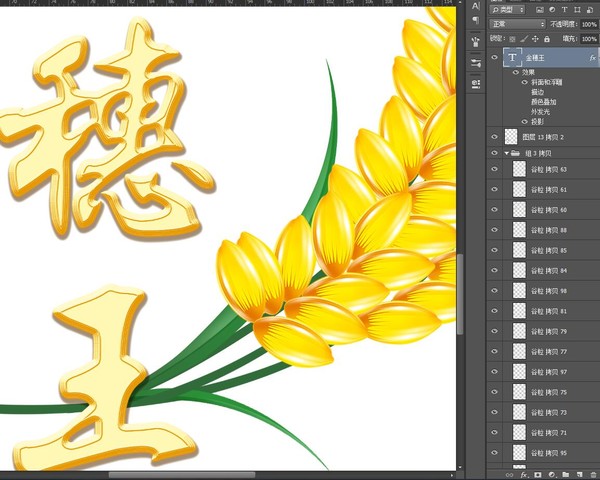The image size is (600, 480).
Task: Select layer 谷粒 拷贝 81
Action: click(x=543, y=311)
